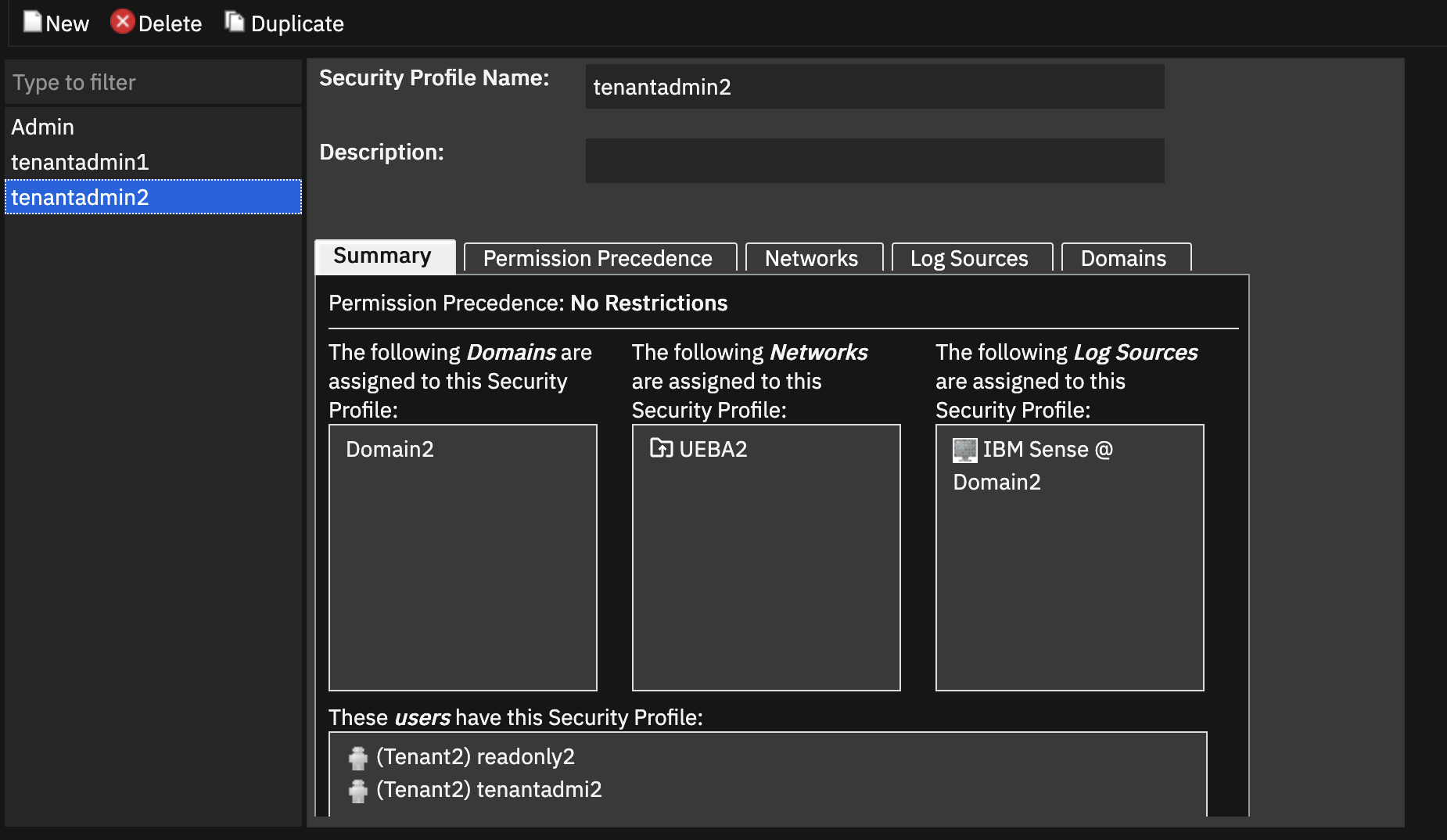This screenshot has width=1447, height=840.
Task: Click inside the Description field
Action: click(x=874, y=160)
